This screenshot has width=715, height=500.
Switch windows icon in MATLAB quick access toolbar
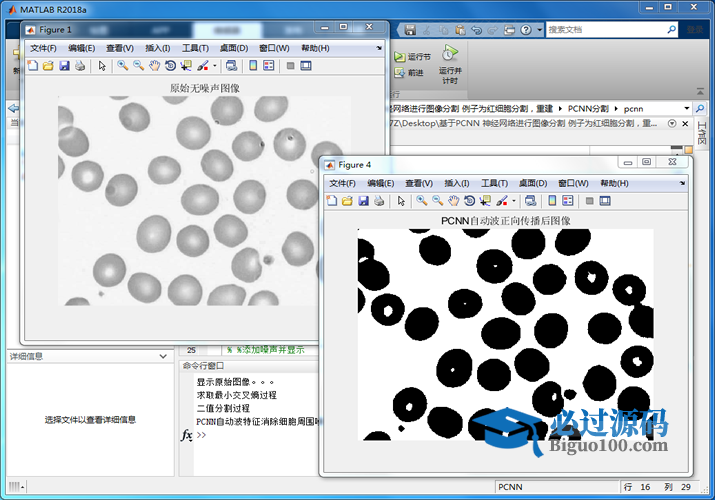(x=509, y=30)
